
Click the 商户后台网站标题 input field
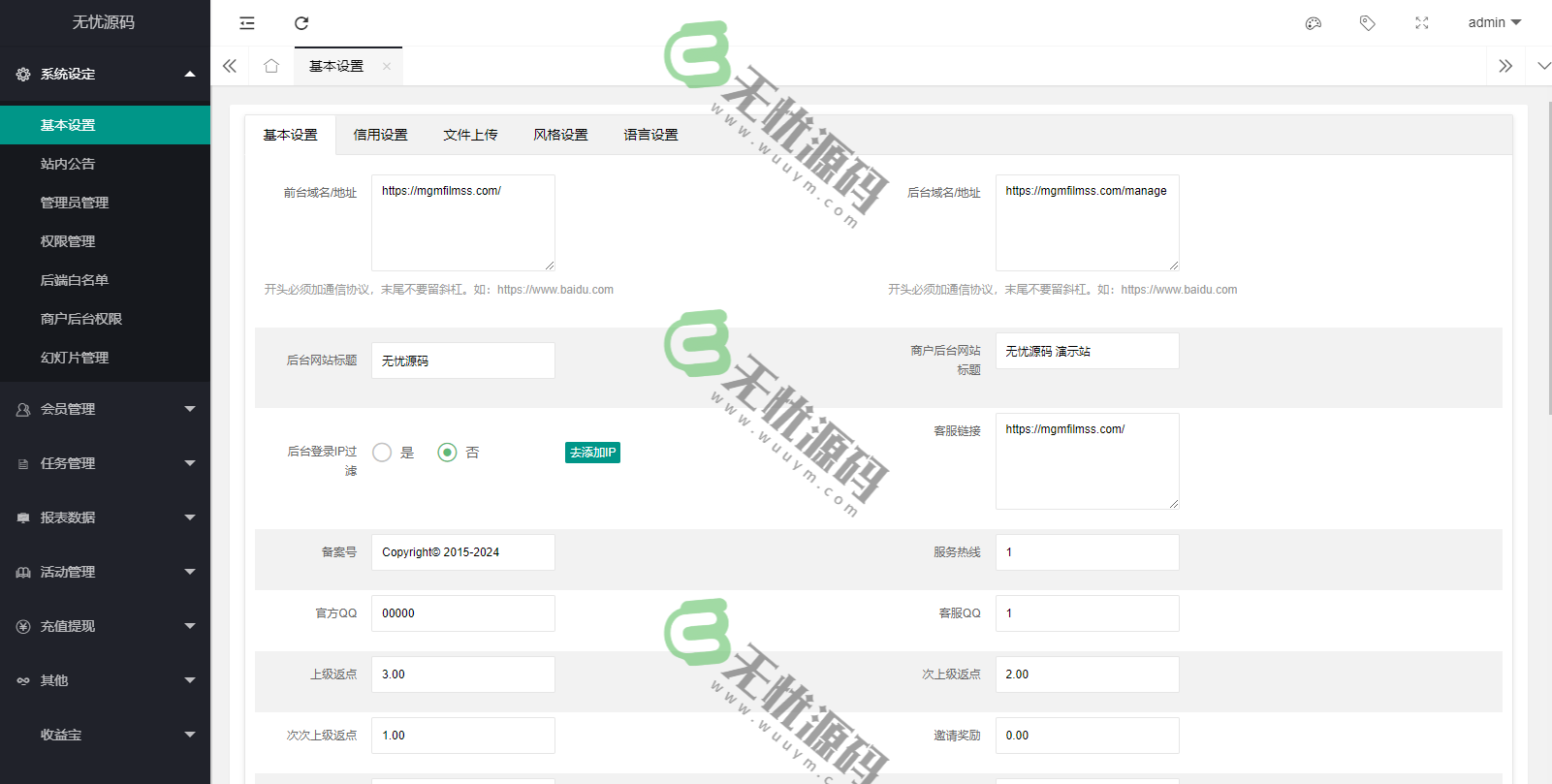pos(1088,351)
